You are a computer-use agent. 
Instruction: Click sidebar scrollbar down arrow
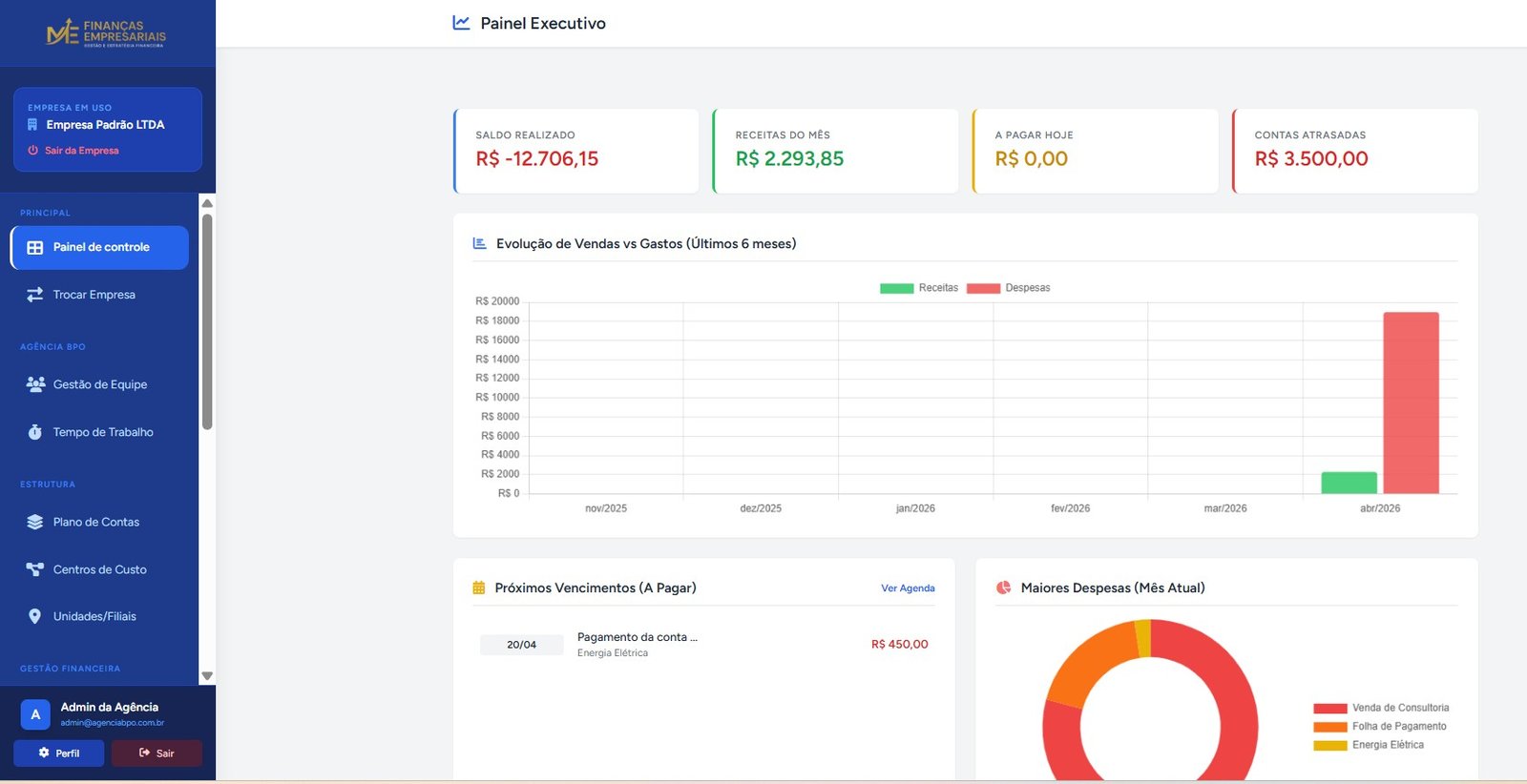point(207,676)
